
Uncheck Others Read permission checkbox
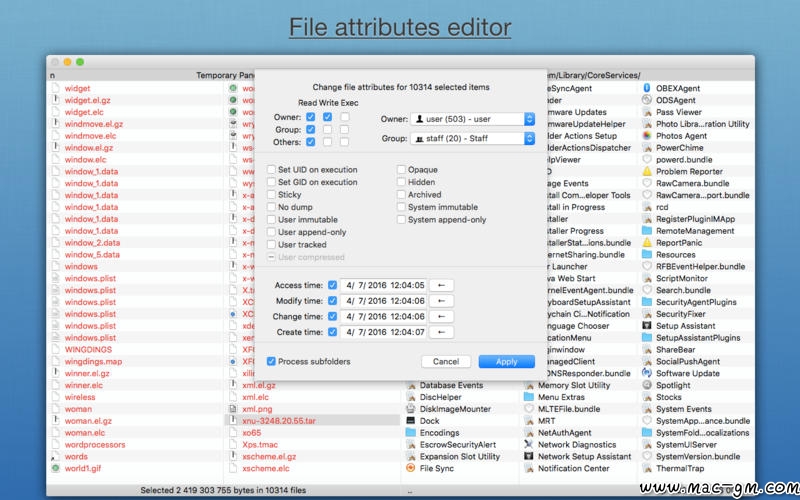point(310,142)
